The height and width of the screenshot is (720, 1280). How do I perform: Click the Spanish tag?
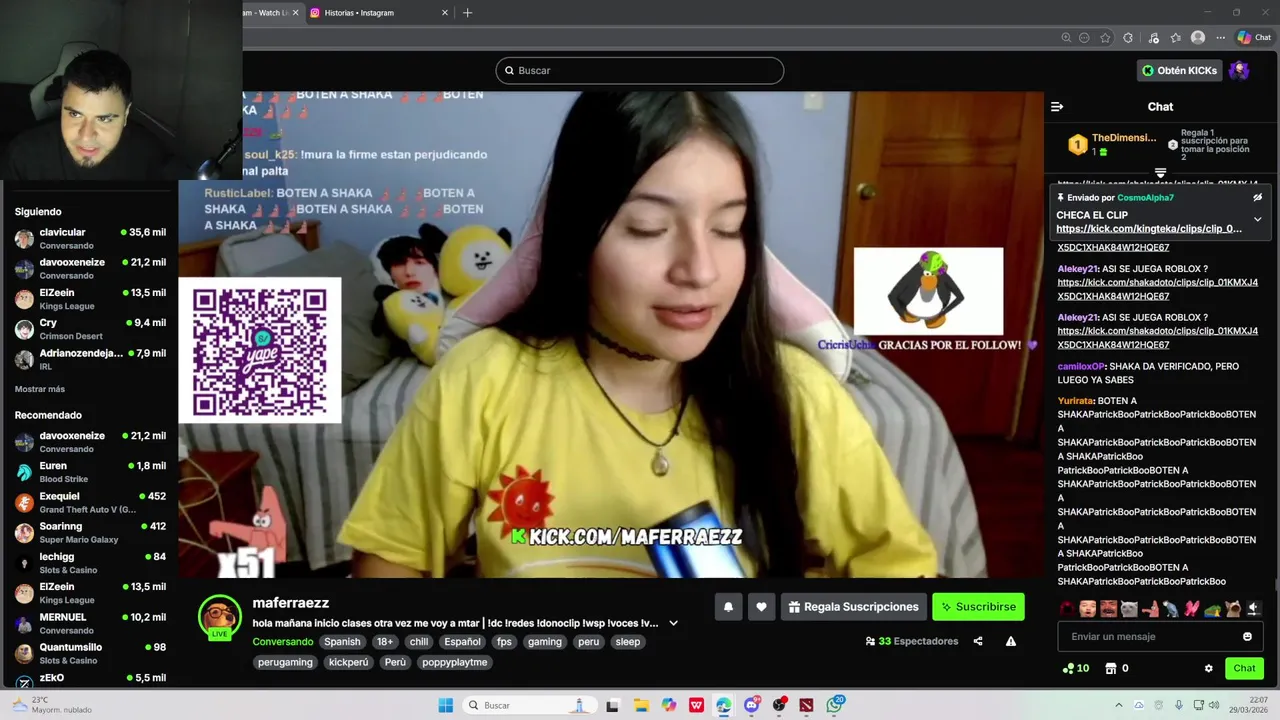[342, 642]
